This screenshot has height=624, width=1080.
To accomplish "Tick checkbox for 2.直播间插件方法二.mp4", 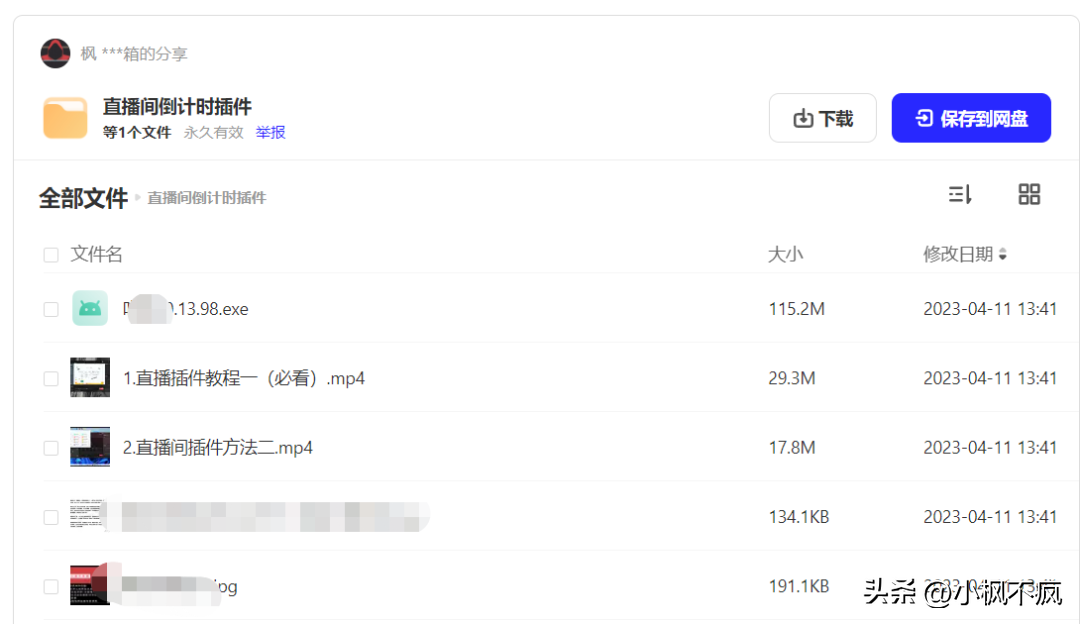I will click(x=51, y=448).
